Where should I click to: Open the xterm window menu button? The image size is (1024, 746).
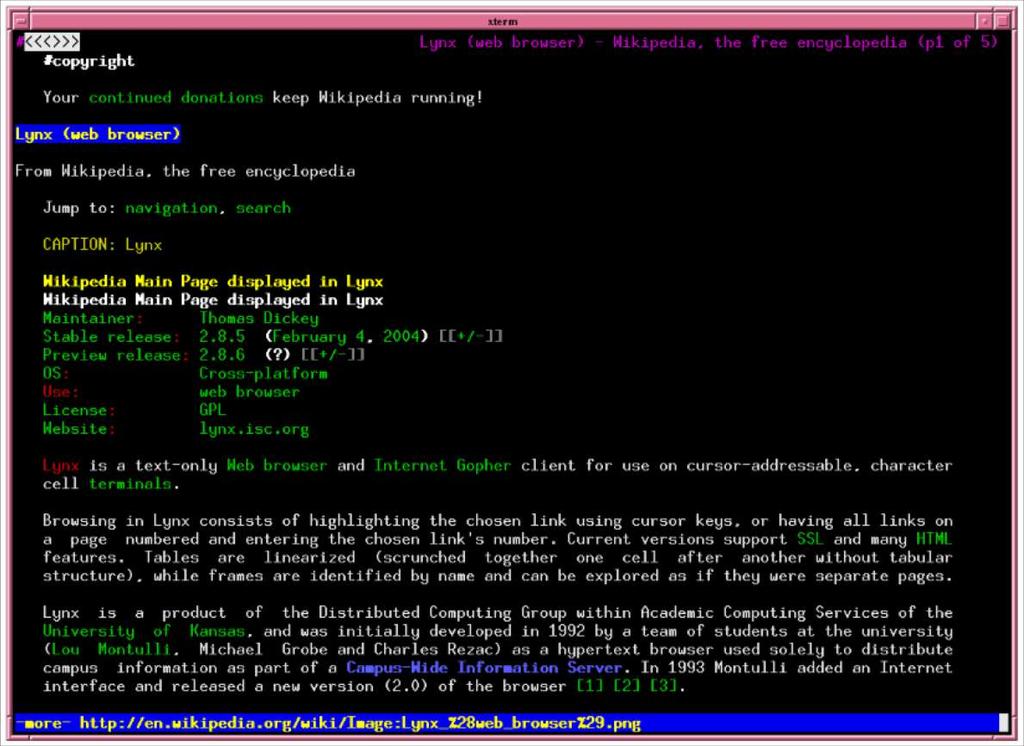click(x=22, y=22)
